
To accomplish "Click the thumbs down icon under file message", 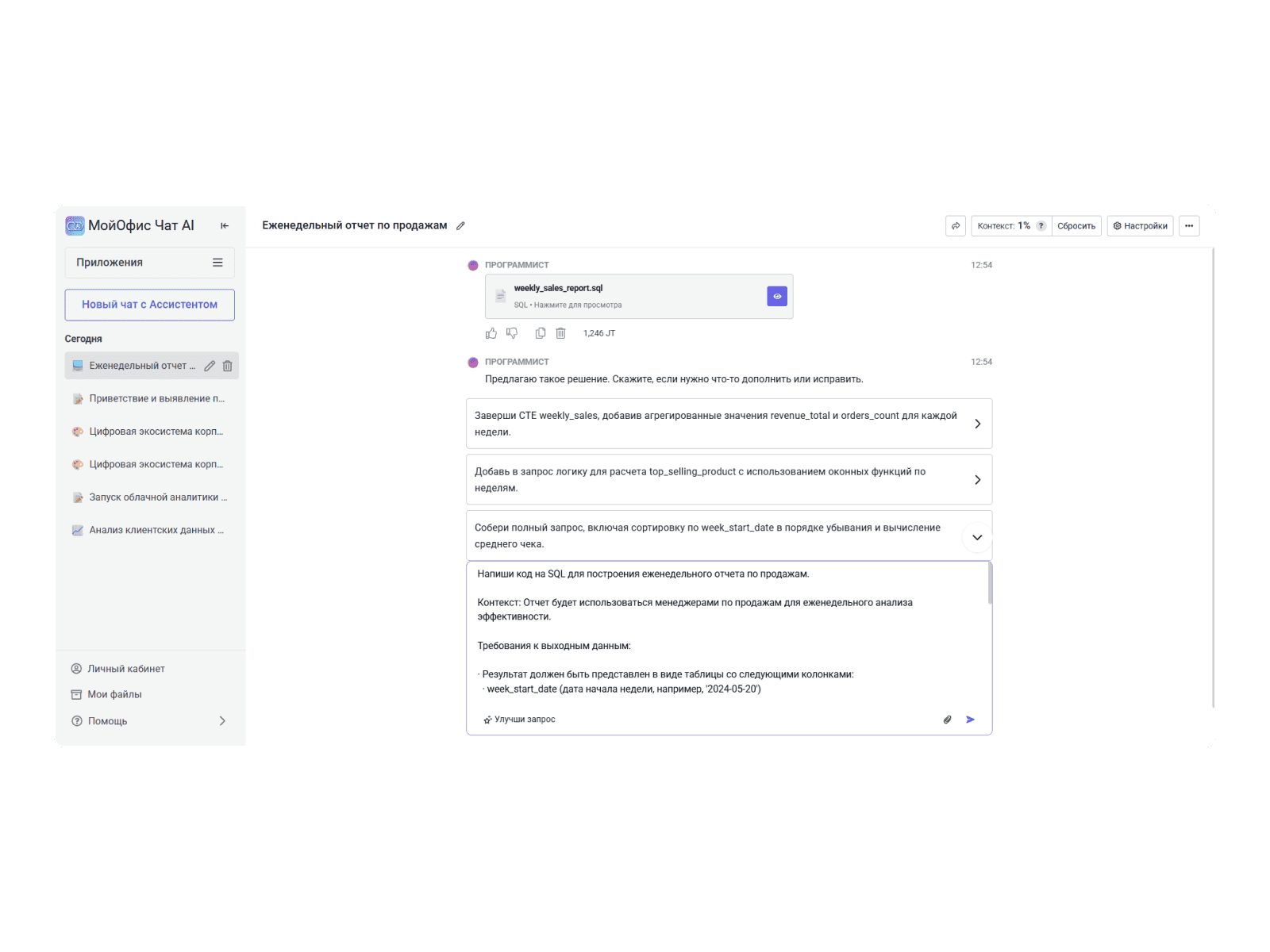I will 512,333.
